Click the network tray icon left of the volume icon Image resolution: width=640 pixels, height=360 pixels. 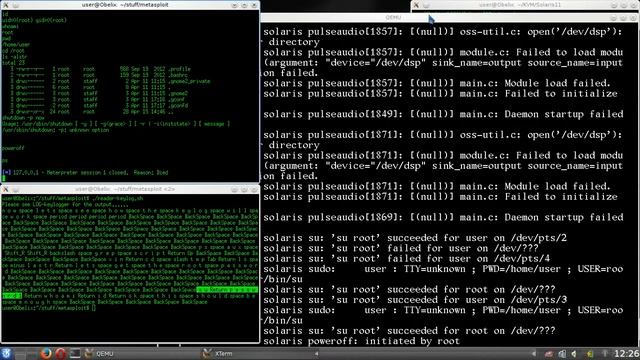[x=562, y=354]
